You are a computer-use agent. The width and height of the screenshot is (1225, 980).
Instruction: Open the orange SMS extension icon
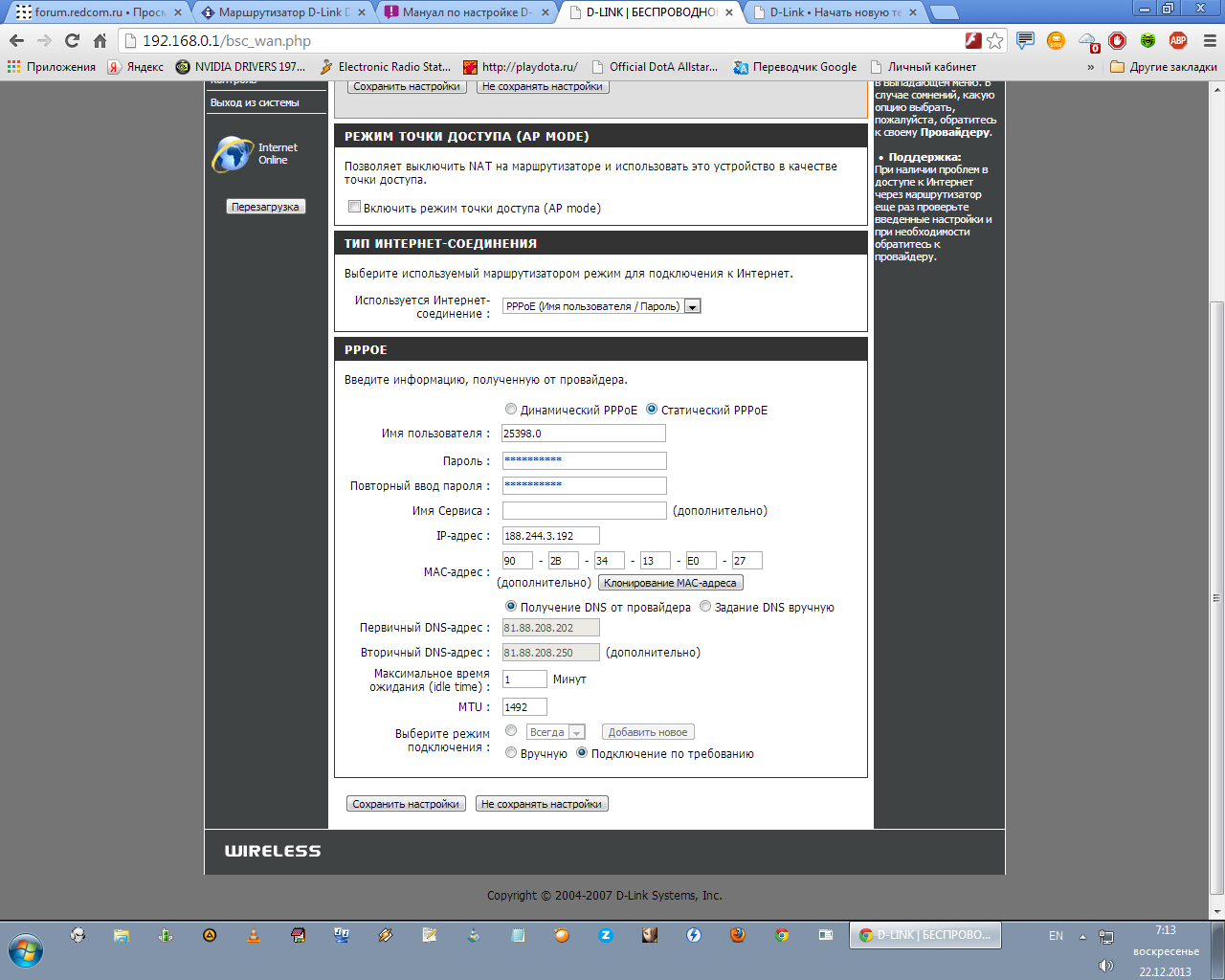click(x=1056, y=40)
